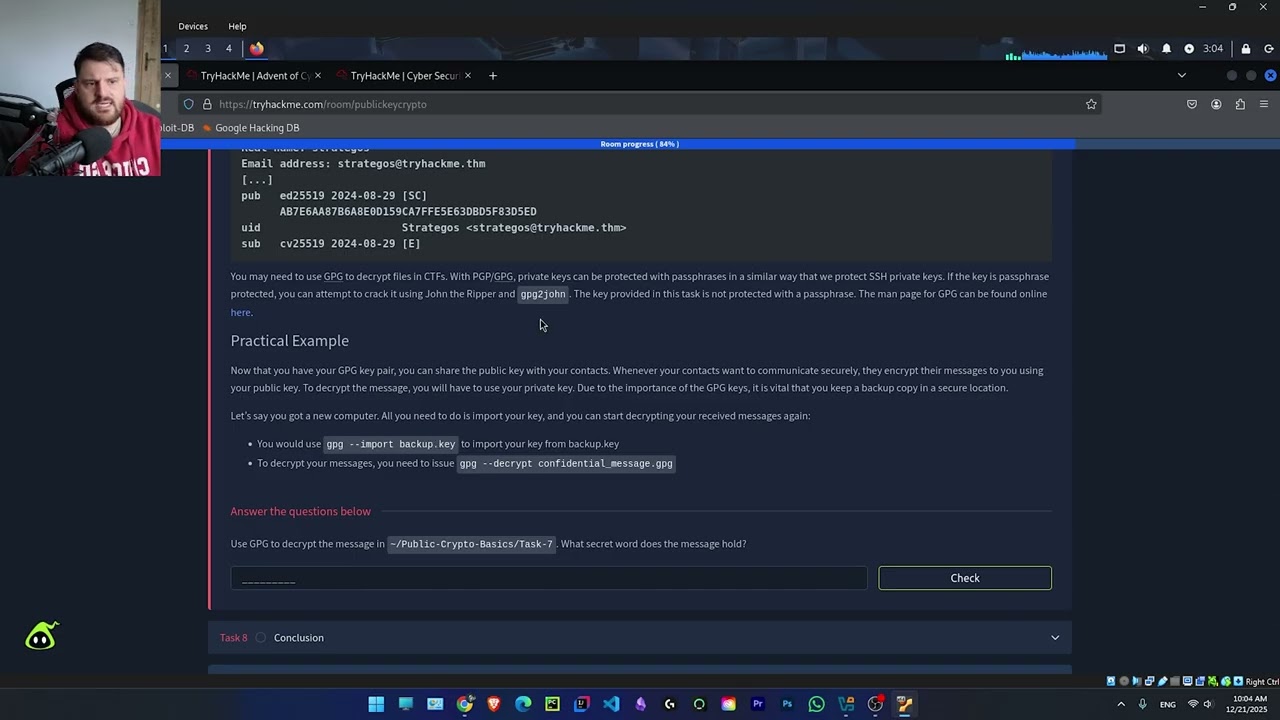Click the microphone icon in system tray

point(1142,704)
